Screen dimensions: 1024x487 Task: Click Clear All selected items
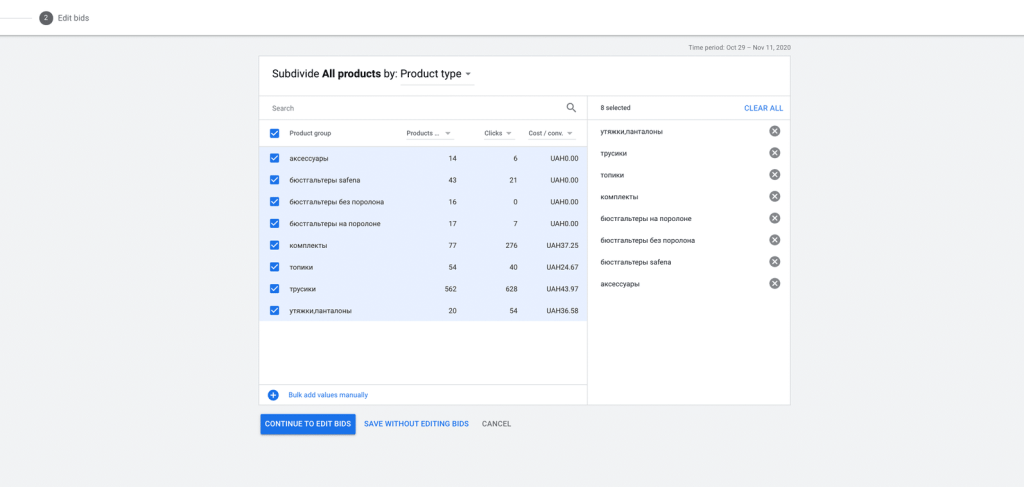tap(763, 108)
